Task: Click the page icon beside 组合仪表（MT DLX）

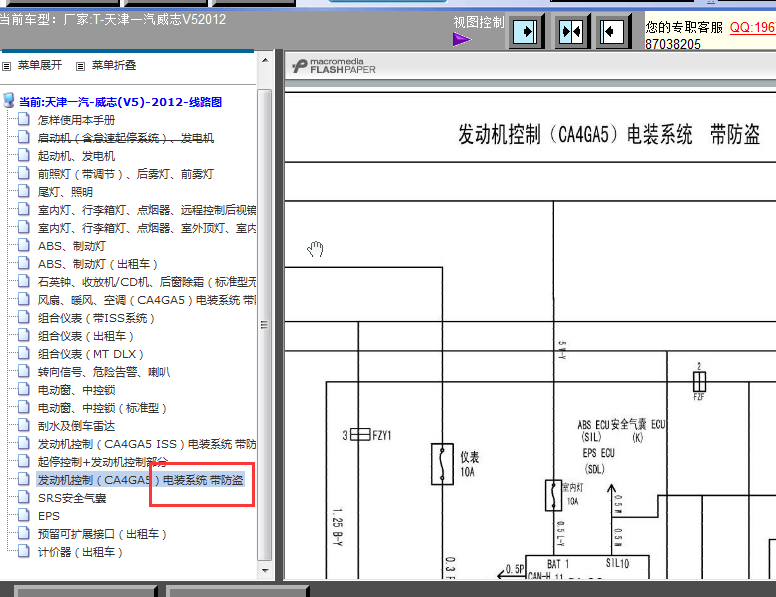Action: pyautogui.click(x=24, y=353)
